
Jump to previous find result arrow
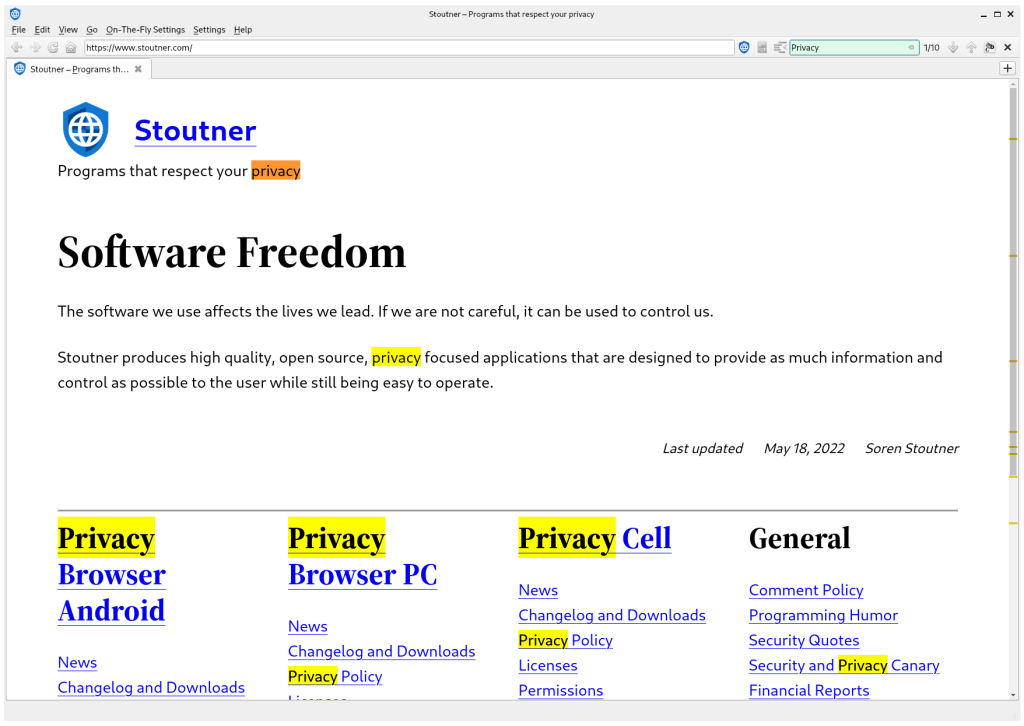972,48
